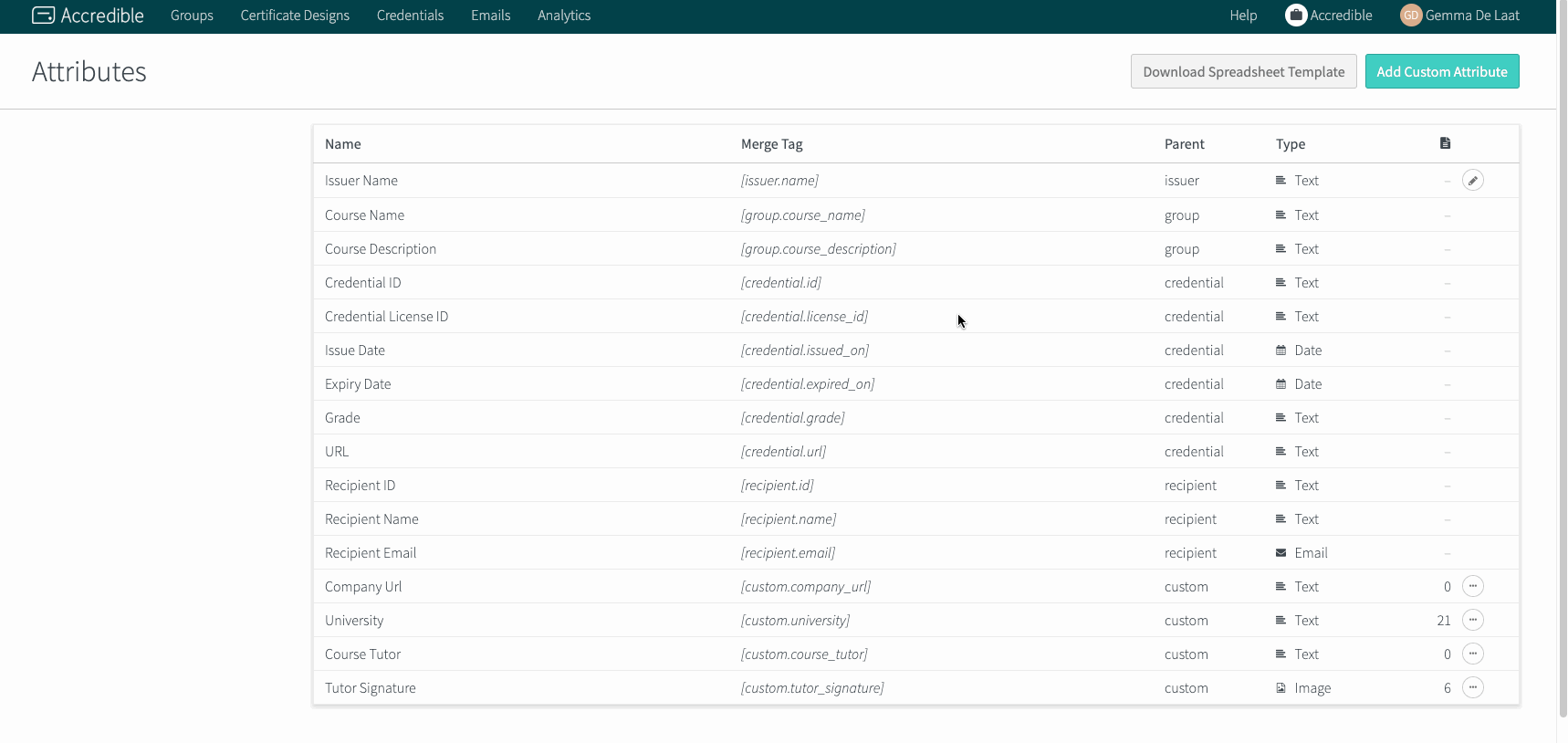Open the more options menu for University
The width and height of the screenshot is (1568, 743).
1472,621
